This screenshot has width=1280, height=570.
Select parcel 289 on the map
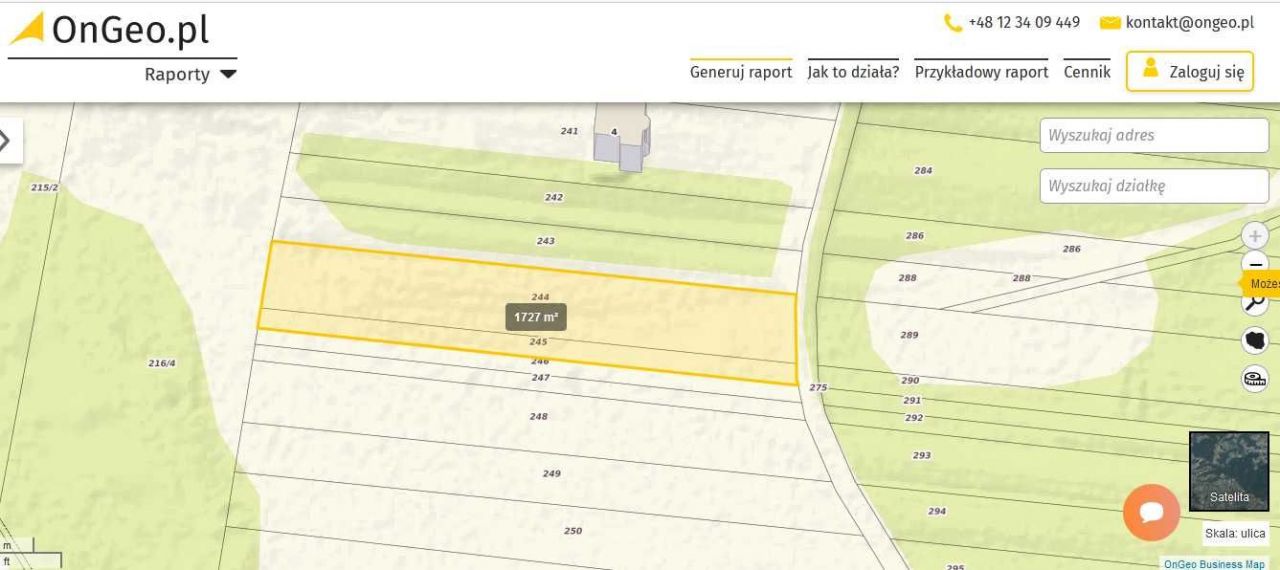click(909, 335)
